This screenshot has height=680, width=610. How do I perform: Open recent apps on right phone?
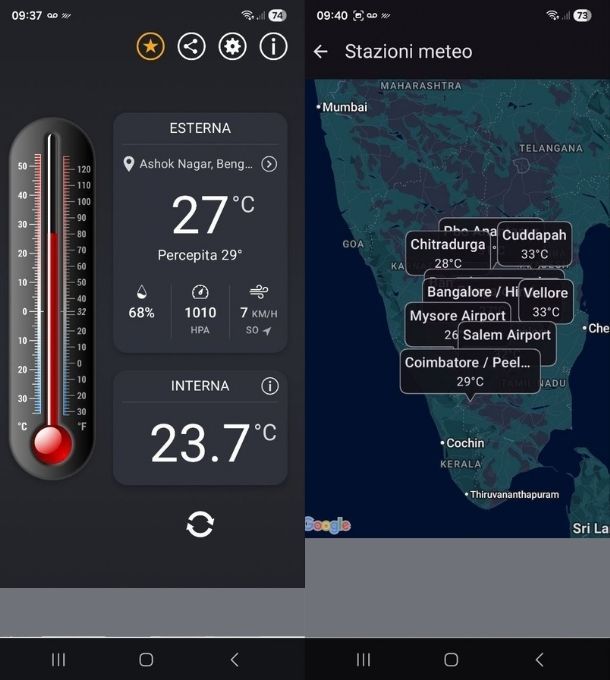click(x=363, y=660)
